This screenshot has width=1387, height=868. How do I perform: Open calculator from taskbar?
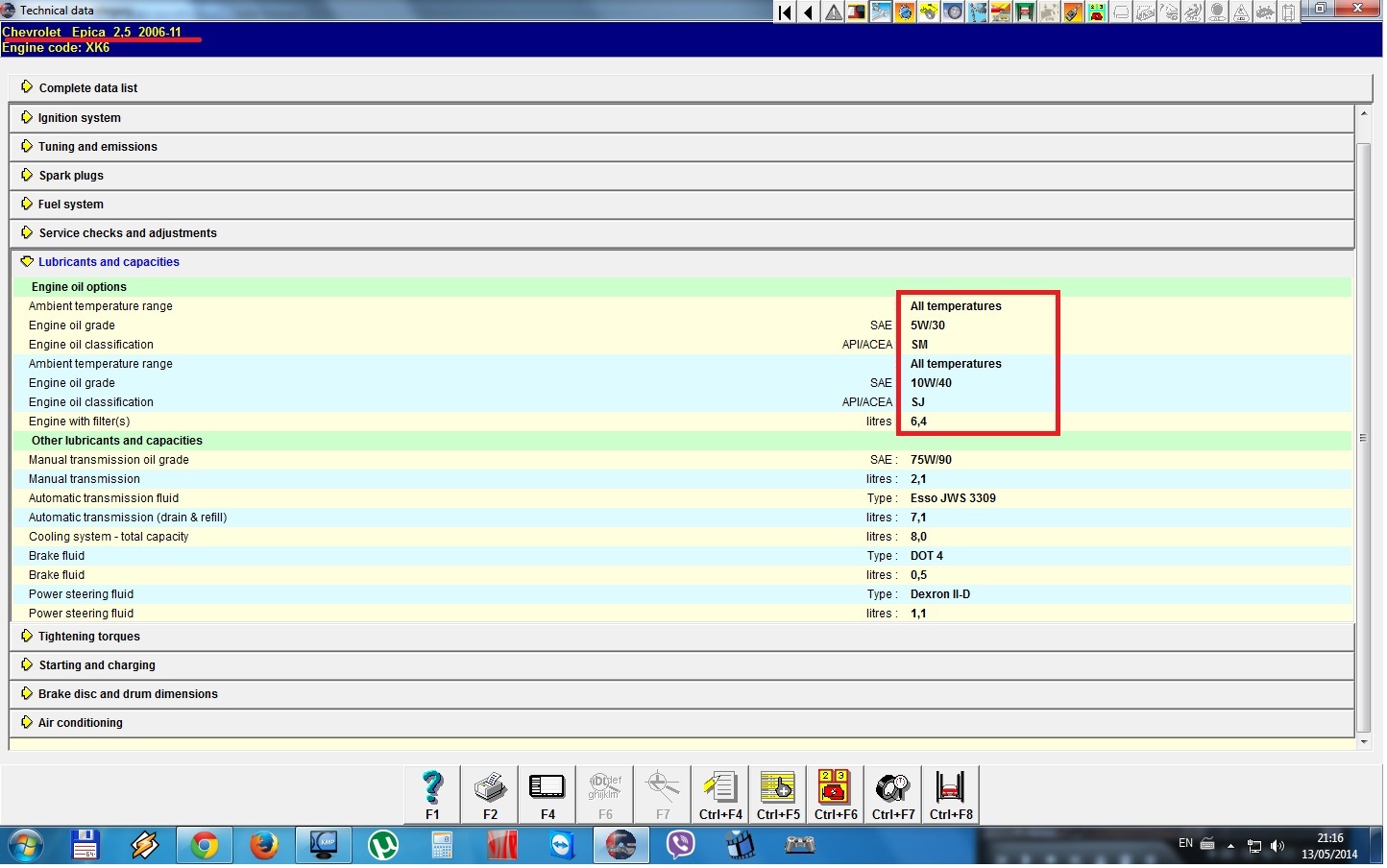tap(442, 846)
